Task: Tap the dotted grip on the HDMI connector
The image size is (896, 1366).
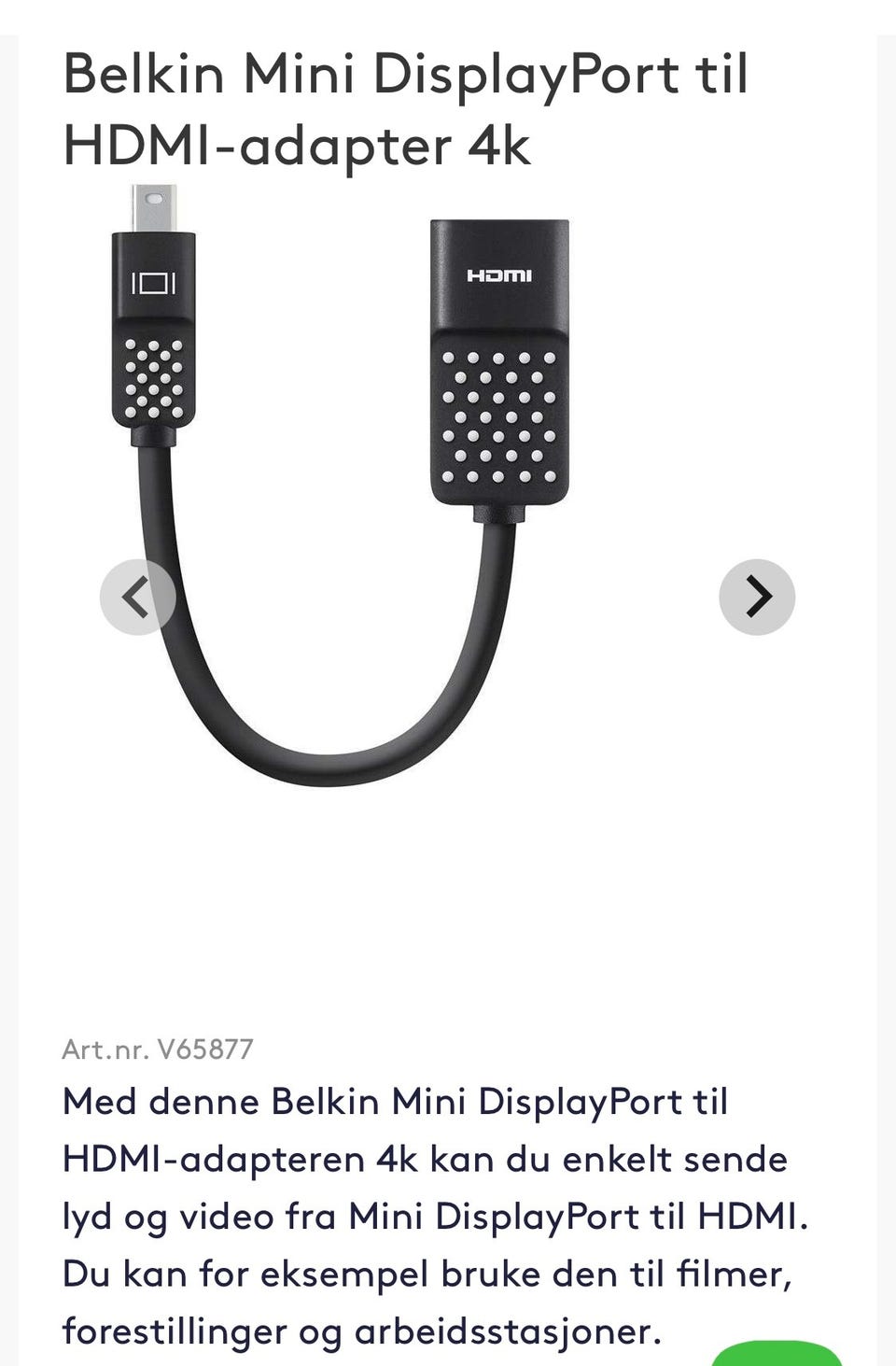Action: click(x=499, y=416)
